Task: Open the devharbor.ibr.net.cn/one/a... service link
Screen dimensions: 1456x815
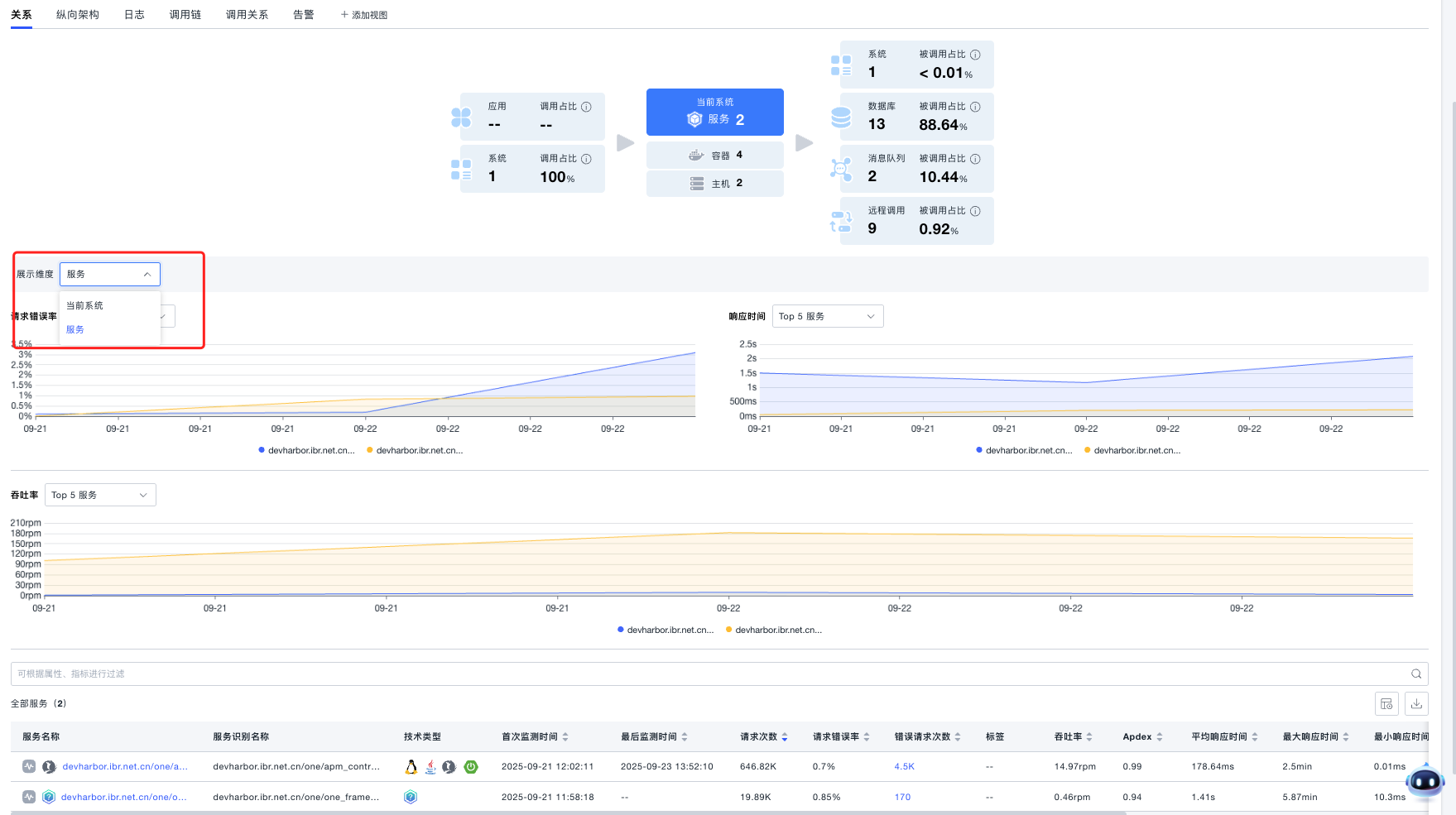Action: pyautogui.click(x=125, y=767)
